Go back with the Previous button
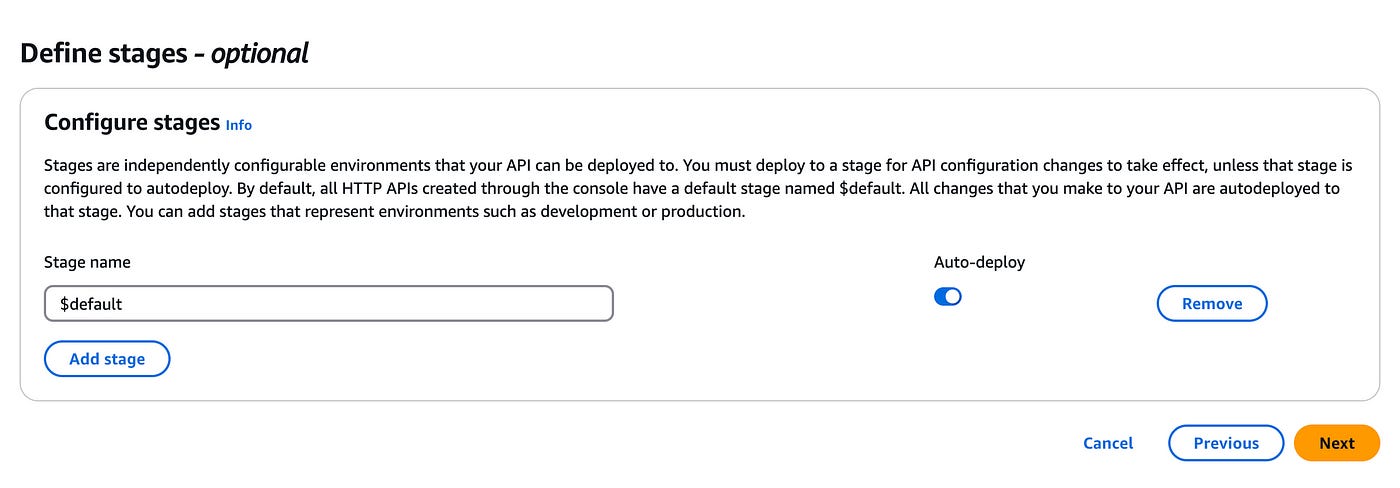The image size is (1400, 488). 1226,443
